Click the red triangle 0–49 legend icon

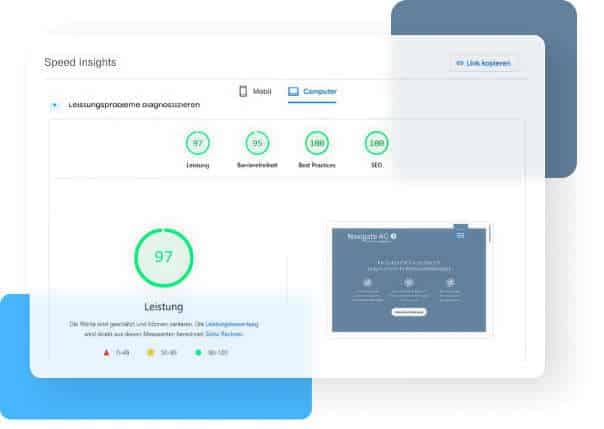[107, 352]
